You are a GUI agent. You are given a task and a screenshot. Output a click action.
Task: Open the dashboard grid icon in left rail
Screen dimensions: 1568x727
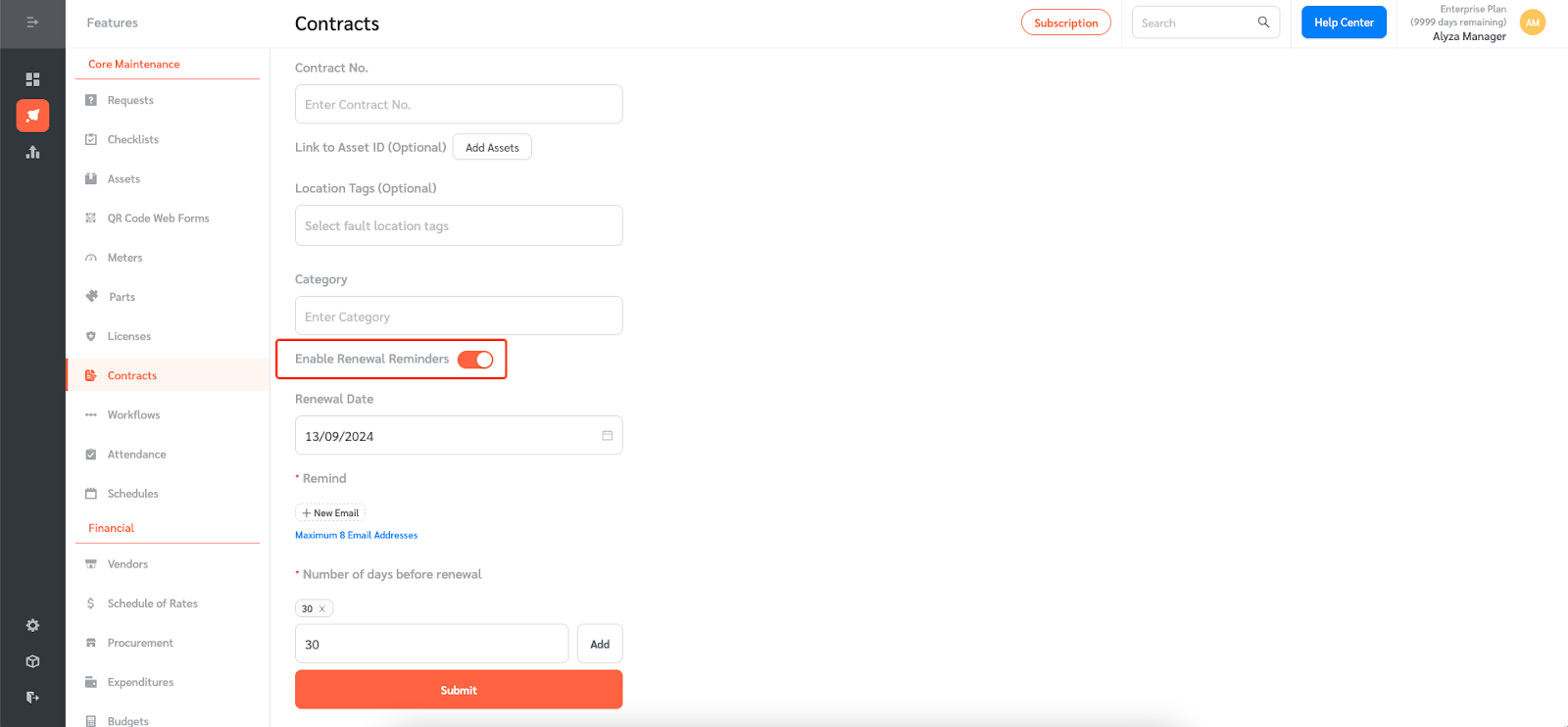pos(32,78)
